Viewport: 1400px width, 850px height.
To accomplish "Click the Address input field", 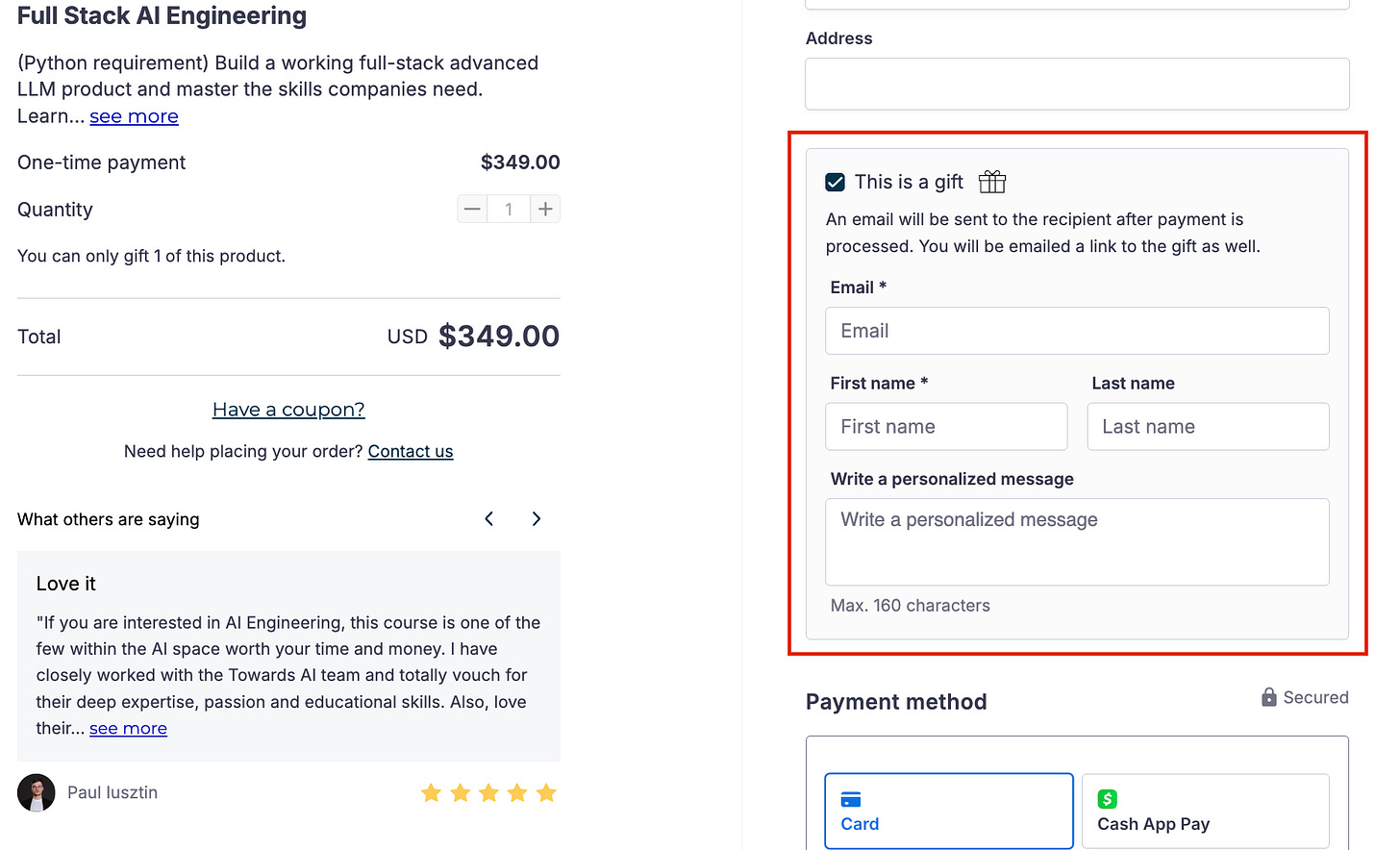I will (x=1077, y=84).
